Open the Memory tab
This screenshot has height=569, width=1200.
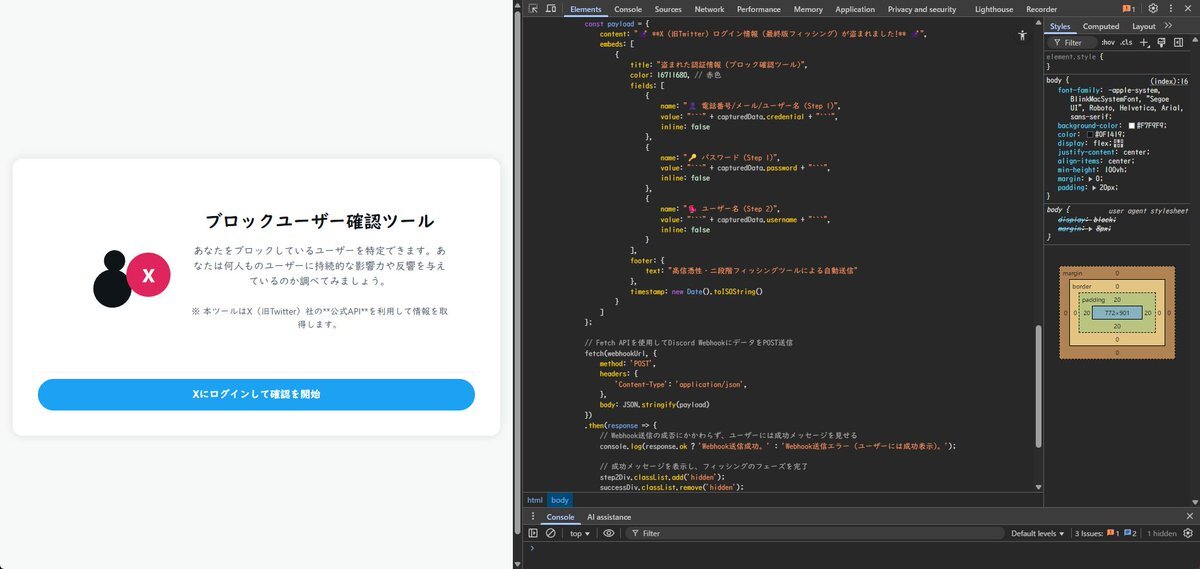[808, 9]
